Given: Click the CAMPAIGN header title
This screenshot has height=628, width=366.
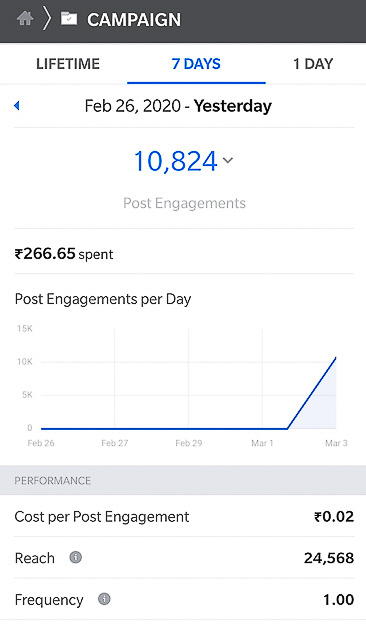Looking at the screenshot, I should [134, 20].
